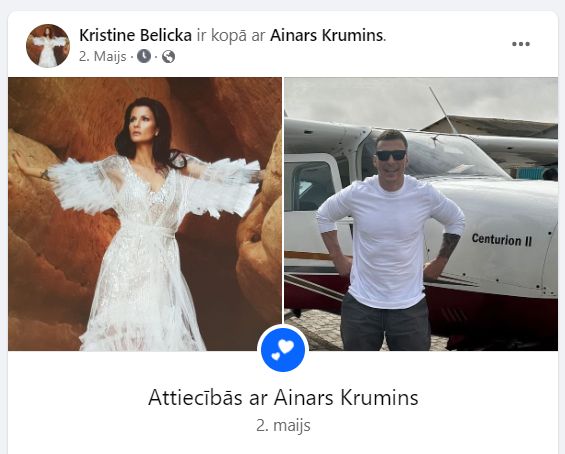Click the "2. Maijs" post timestamp

point(103,57)
